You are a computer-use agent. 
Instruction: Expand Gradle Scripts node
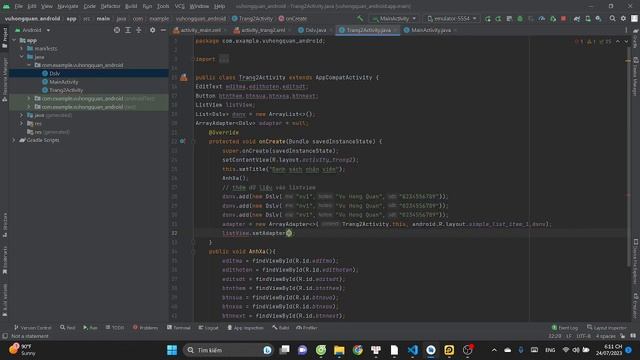(14, 140)
